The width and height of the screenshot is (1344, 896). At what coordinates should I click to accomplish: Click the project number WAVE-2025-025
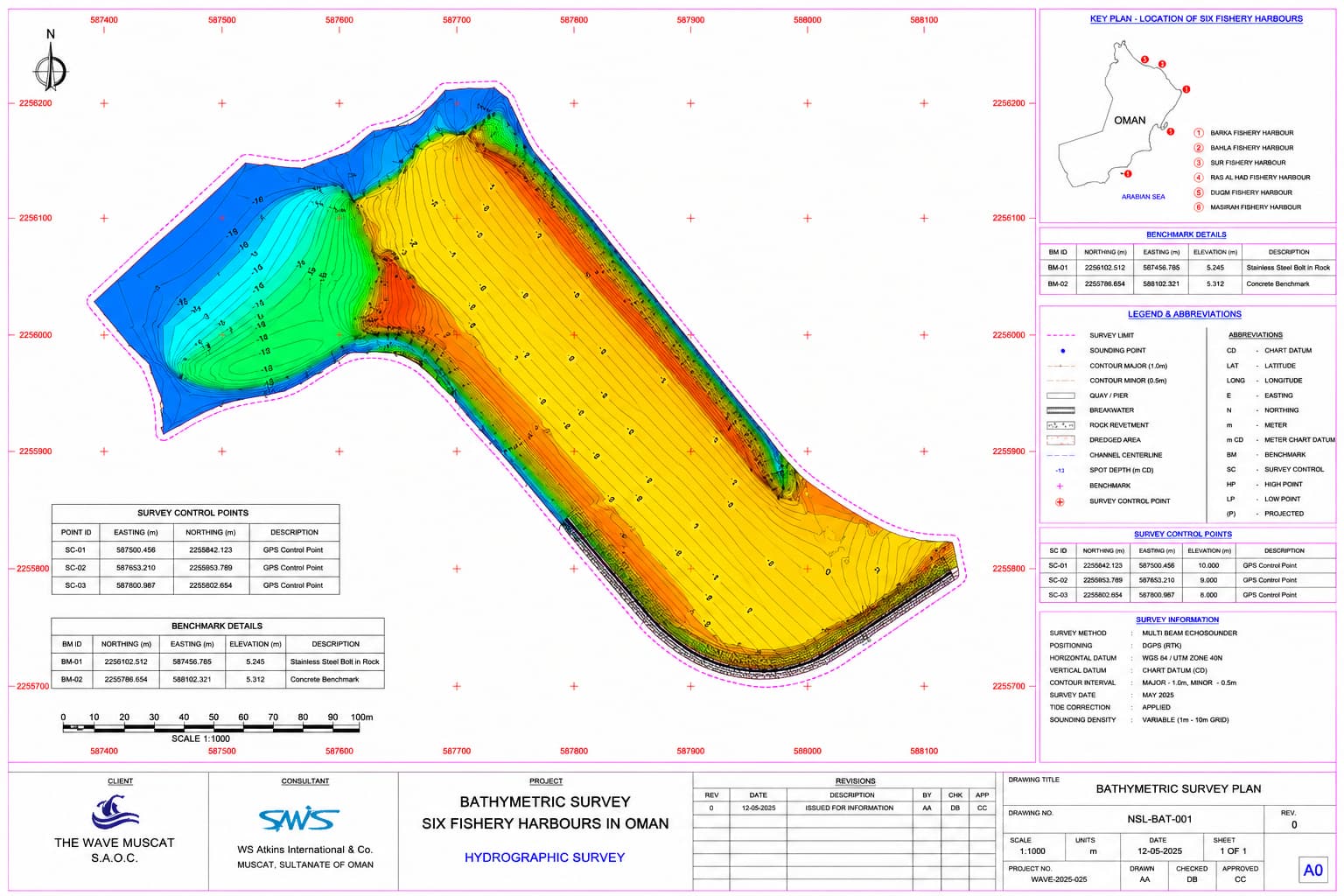pyautogui.click(x=1059, y=879)
